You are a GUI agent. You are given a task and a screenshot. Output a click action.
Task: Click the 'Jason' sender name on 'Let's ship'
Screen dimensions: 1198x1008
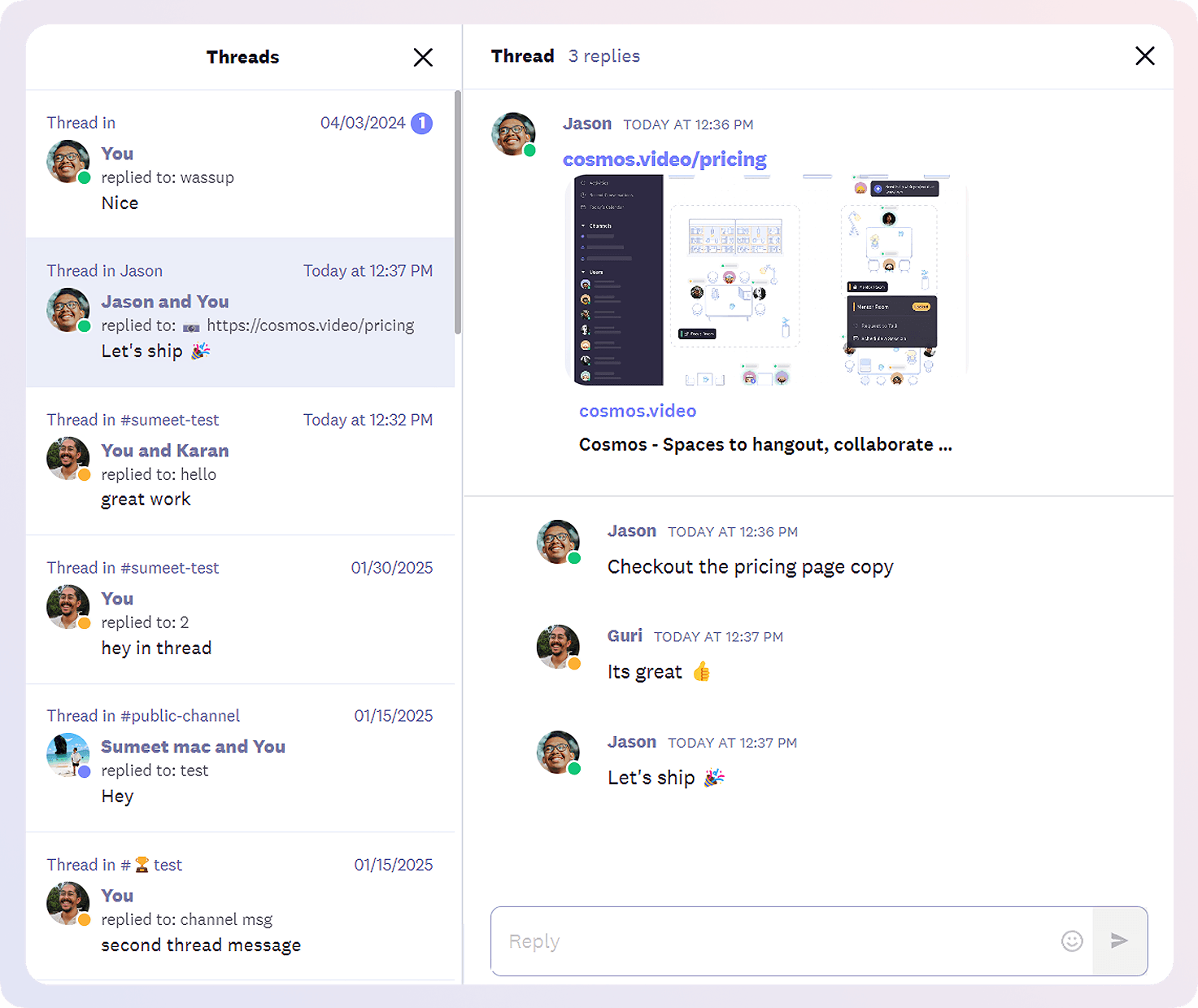coord(631,743)
